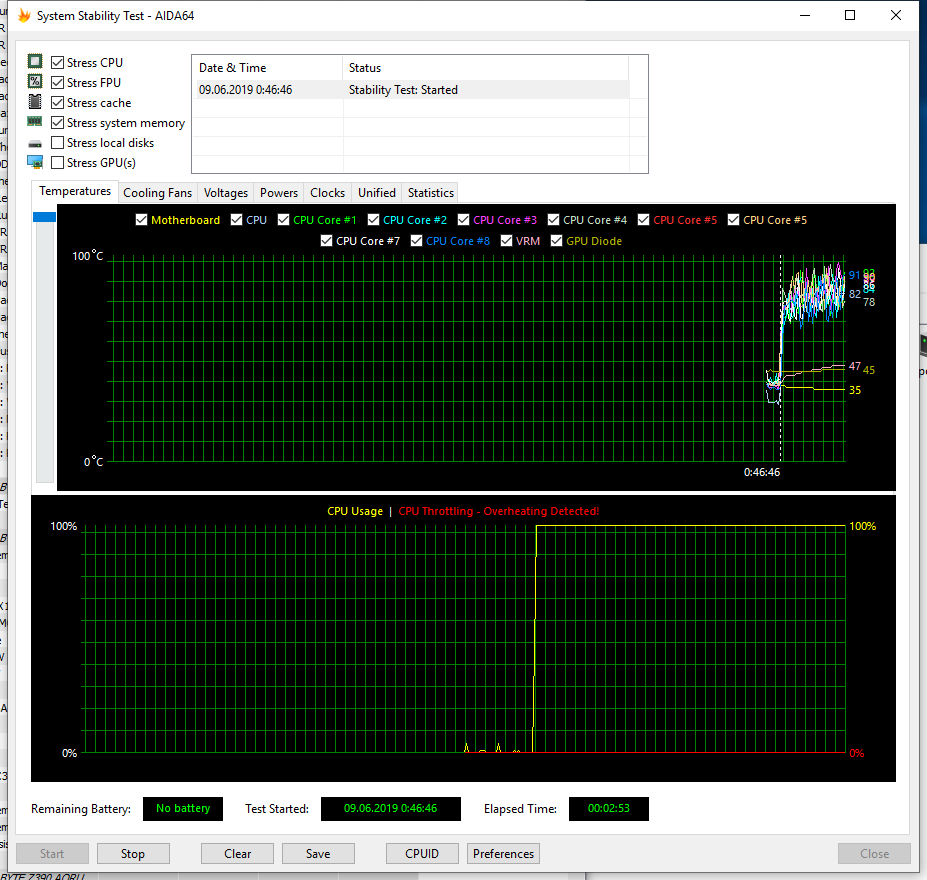Open the Powers tab
Image resolution: width=927 pixels, height=880 pixels.
click(278, 193)
